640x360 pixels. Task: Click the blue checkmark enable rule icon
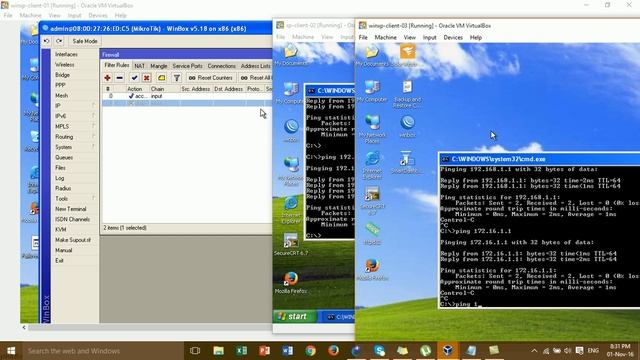tap(134, 78)
